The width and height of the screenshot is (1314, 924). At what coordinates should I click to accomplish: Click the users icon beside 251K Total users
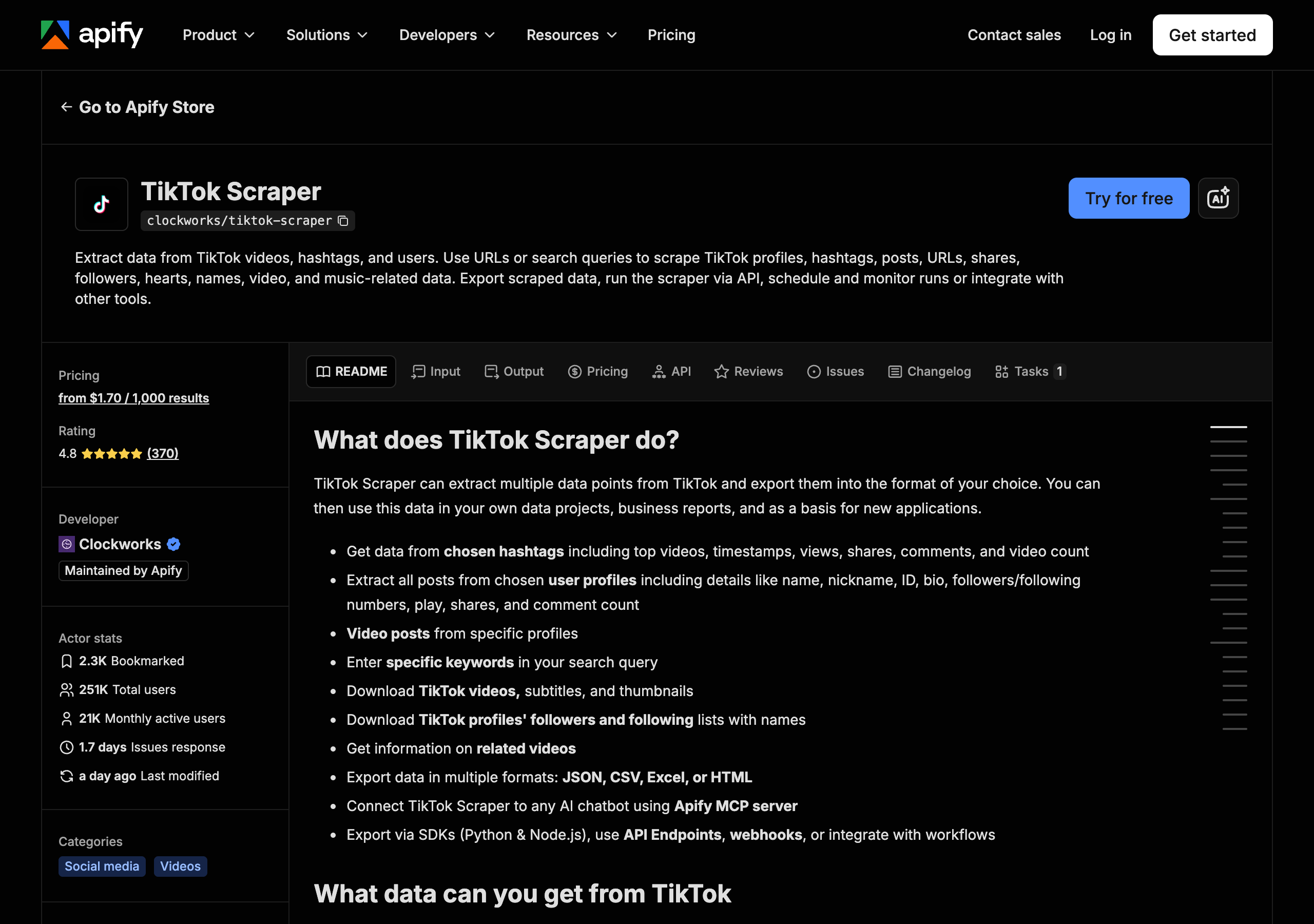66,690
